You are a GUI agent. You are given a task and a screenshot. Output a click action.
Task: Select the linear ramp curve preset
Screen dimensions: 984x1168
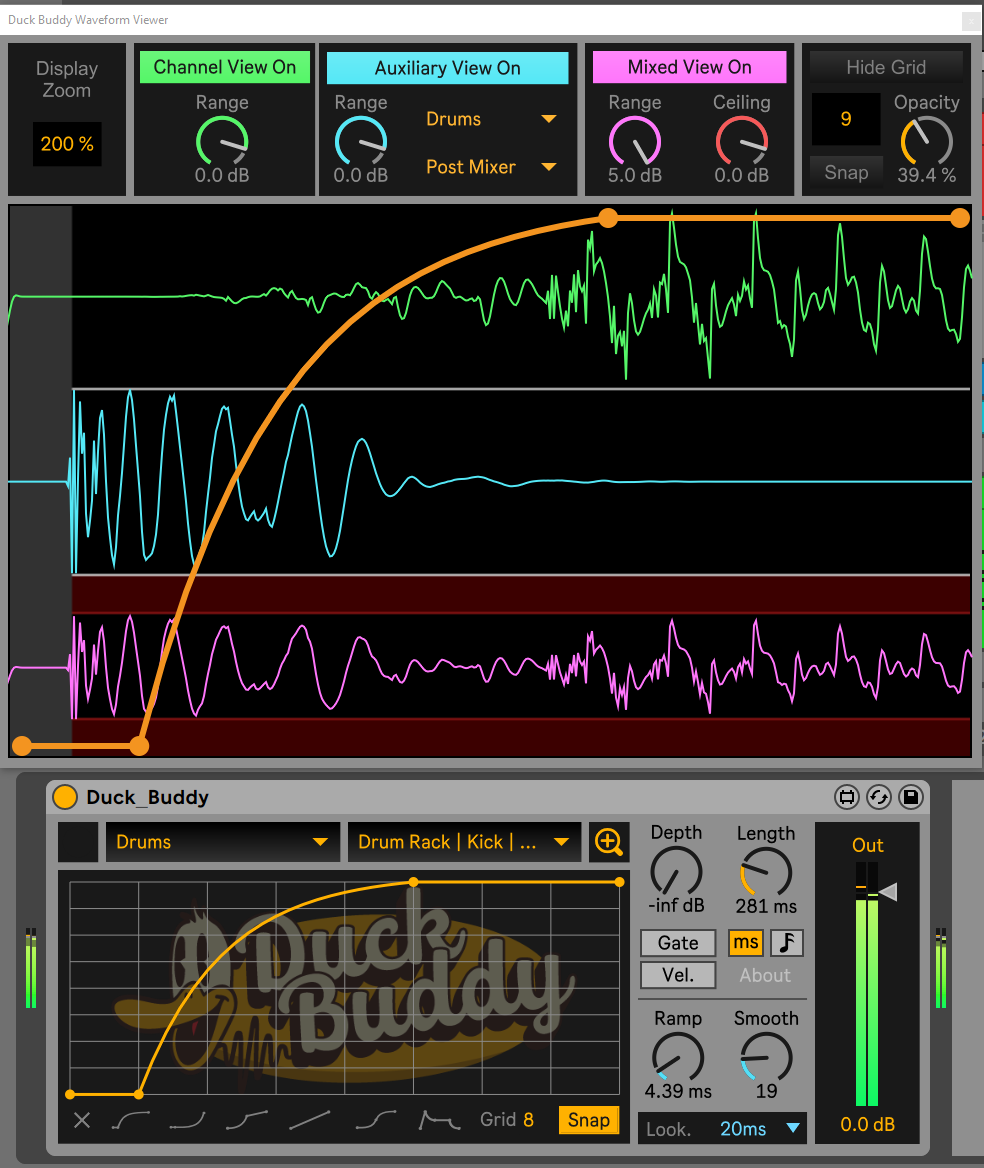tap(310, 1120)
